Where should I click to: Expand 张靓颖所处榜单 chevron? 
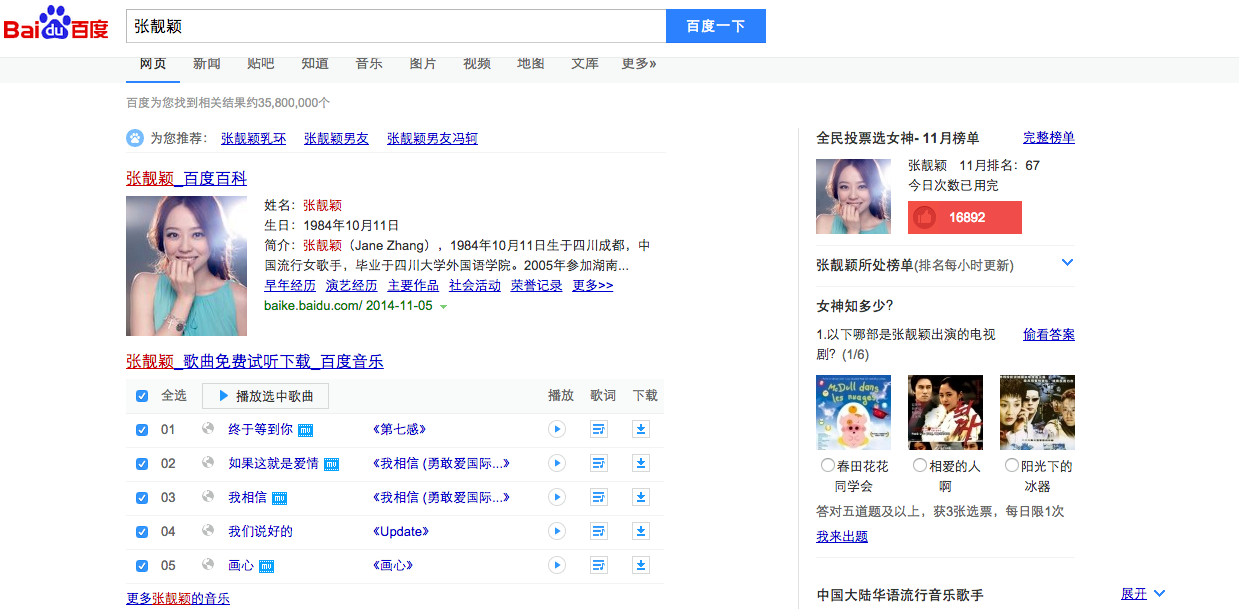pos(1067,263)
